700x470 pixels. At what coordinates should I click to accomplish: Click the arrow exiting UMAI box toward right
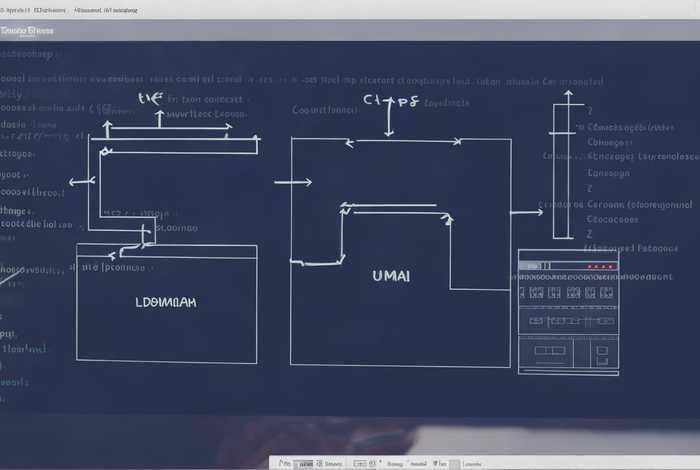[525, 212]
